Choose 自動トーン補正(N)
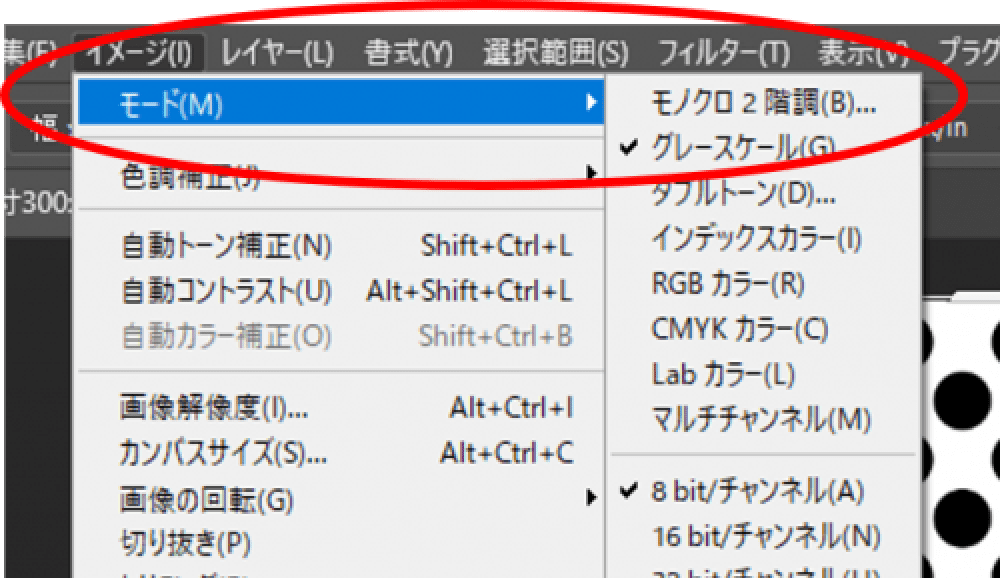The height and width of the screenshot is (578, 1000). [341, 246]
